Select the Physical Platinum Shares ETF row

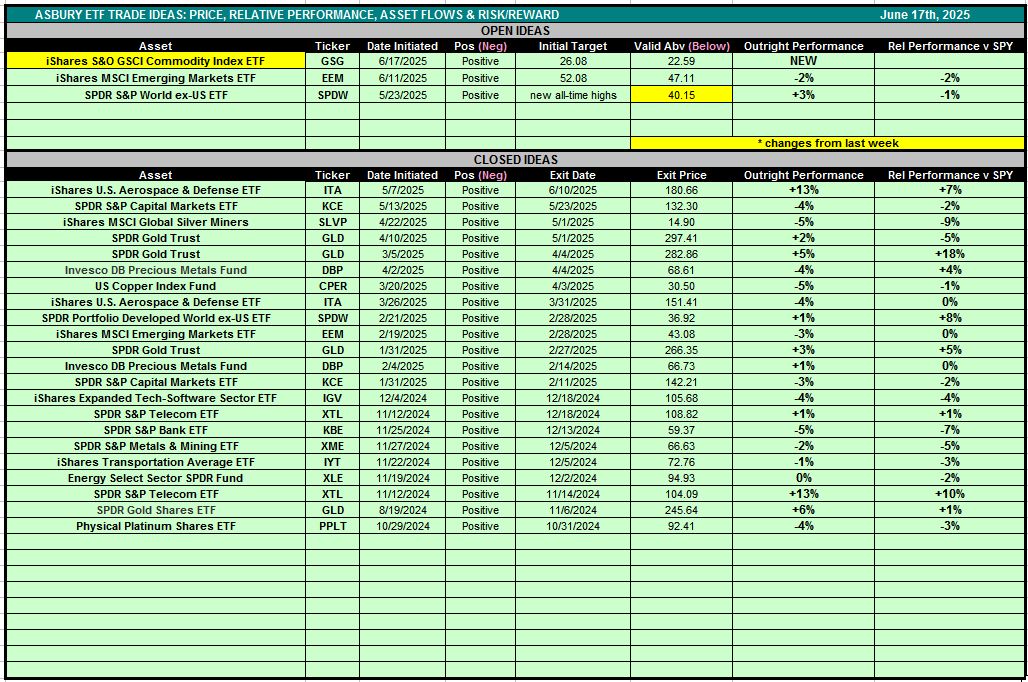(x=156, y=526)
